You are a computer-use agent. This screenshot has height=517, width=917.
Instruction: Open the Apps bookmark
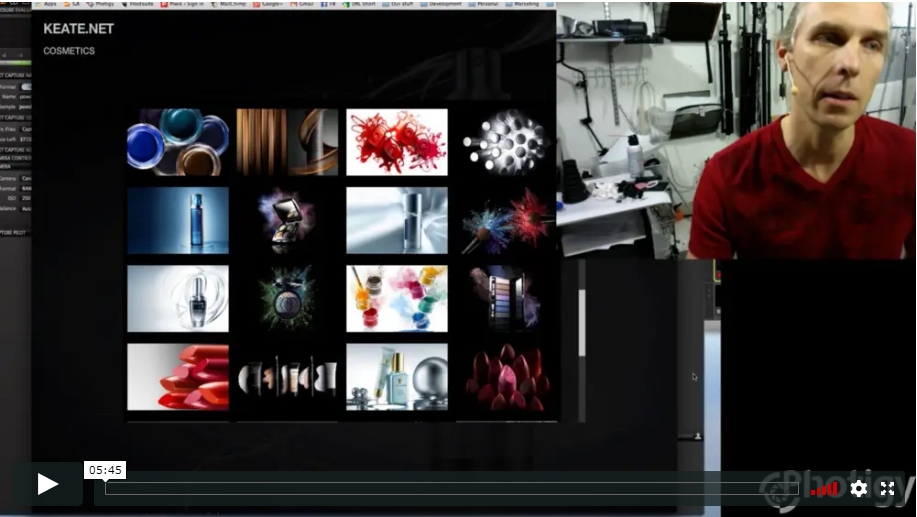point(47,4)
